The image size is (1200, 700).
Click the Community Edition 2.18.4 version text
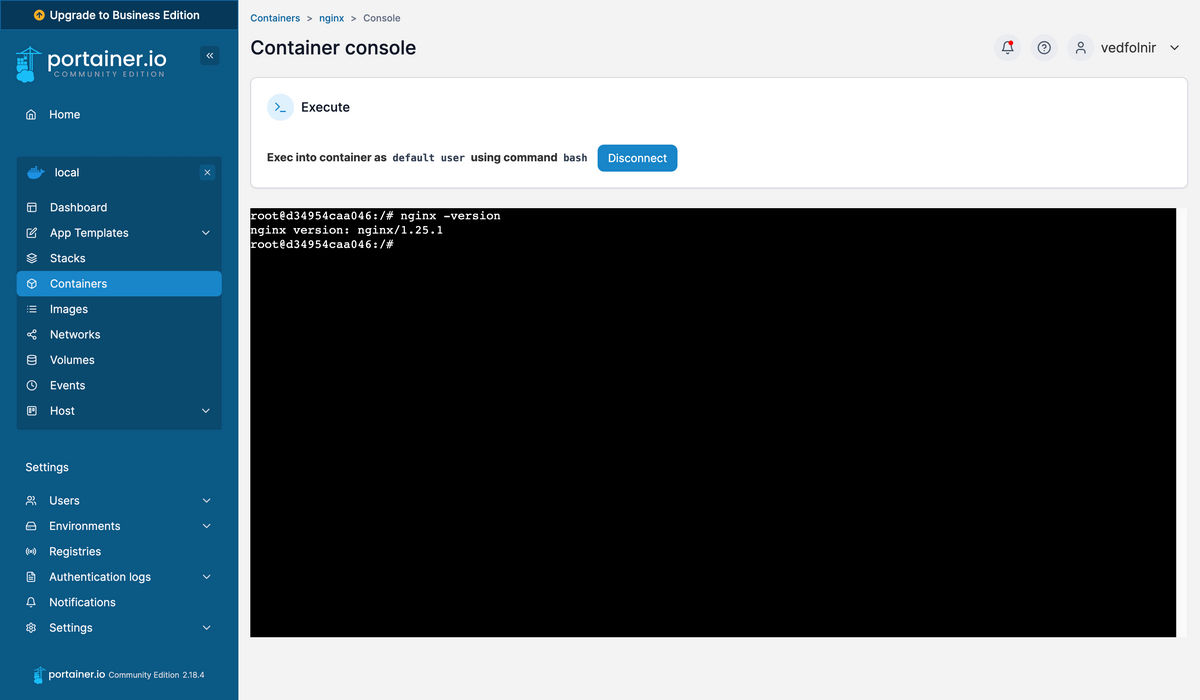[157, 675]
